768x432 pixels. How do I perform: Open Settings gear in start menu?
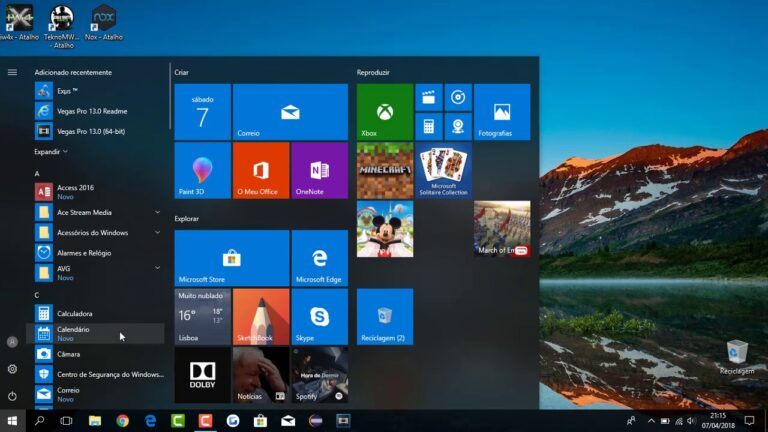[x=12, y=369]
